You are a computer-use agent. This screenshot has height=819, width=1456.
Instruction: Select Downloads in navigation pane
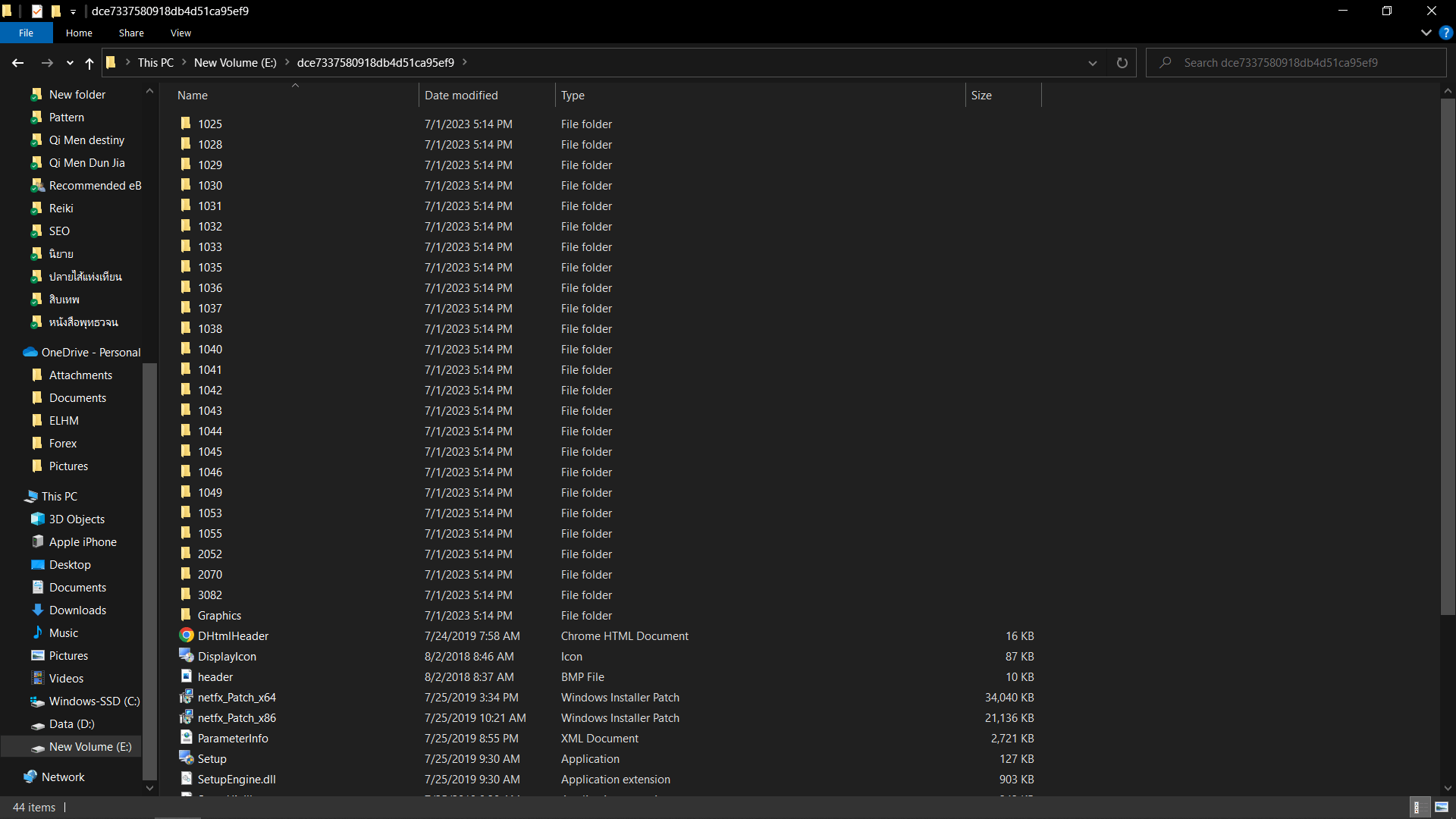point(77,610)
